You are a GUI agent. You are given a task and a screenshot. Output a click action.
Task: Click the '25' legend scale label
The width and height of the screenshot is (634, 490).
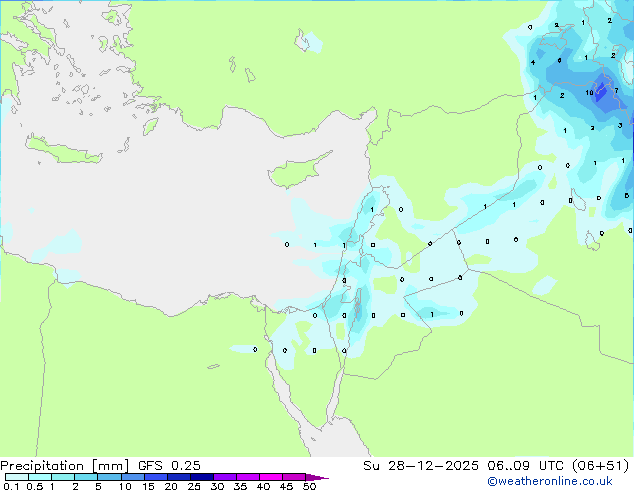click(194, 486)
